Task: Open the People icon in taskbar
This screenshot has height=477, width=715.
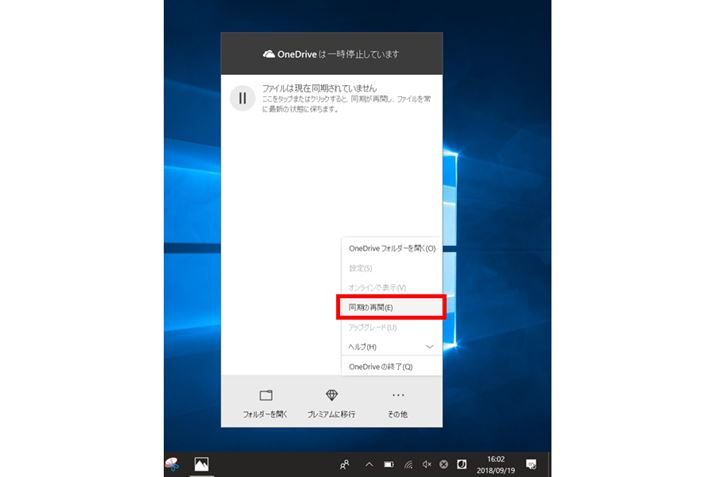Action: tap(344, 464)
